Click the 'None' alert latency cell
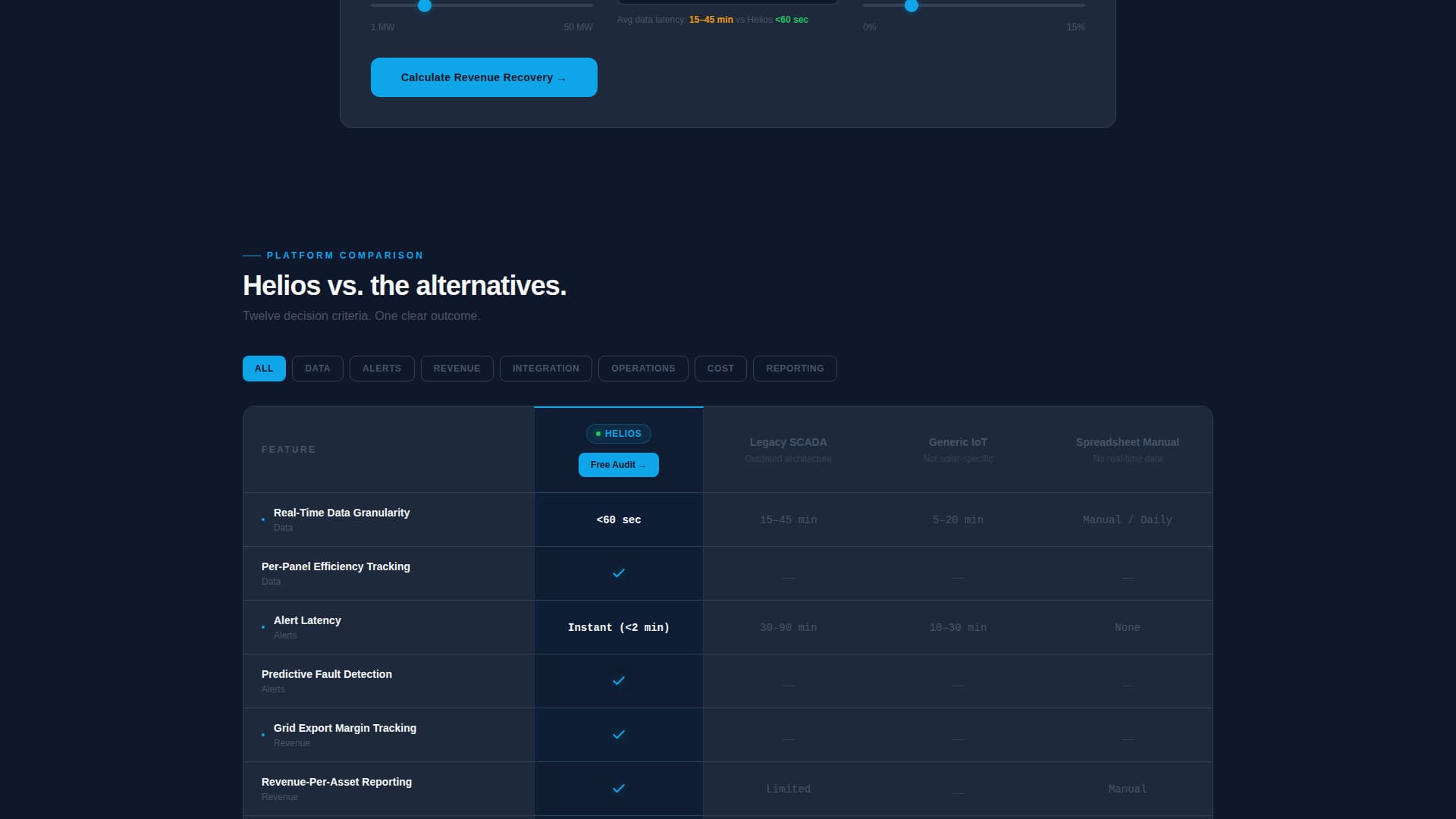 point(1128,628)
